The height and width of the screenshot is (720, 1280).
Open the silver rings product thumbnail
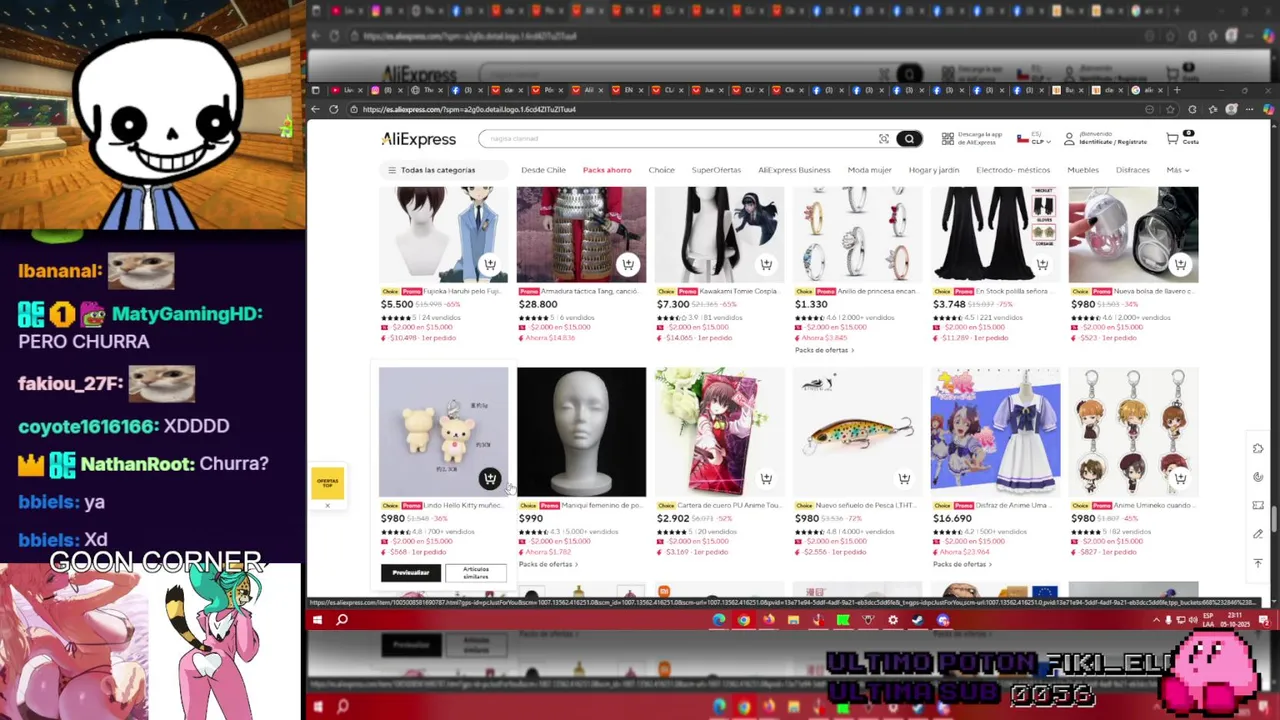coord(857,235)
